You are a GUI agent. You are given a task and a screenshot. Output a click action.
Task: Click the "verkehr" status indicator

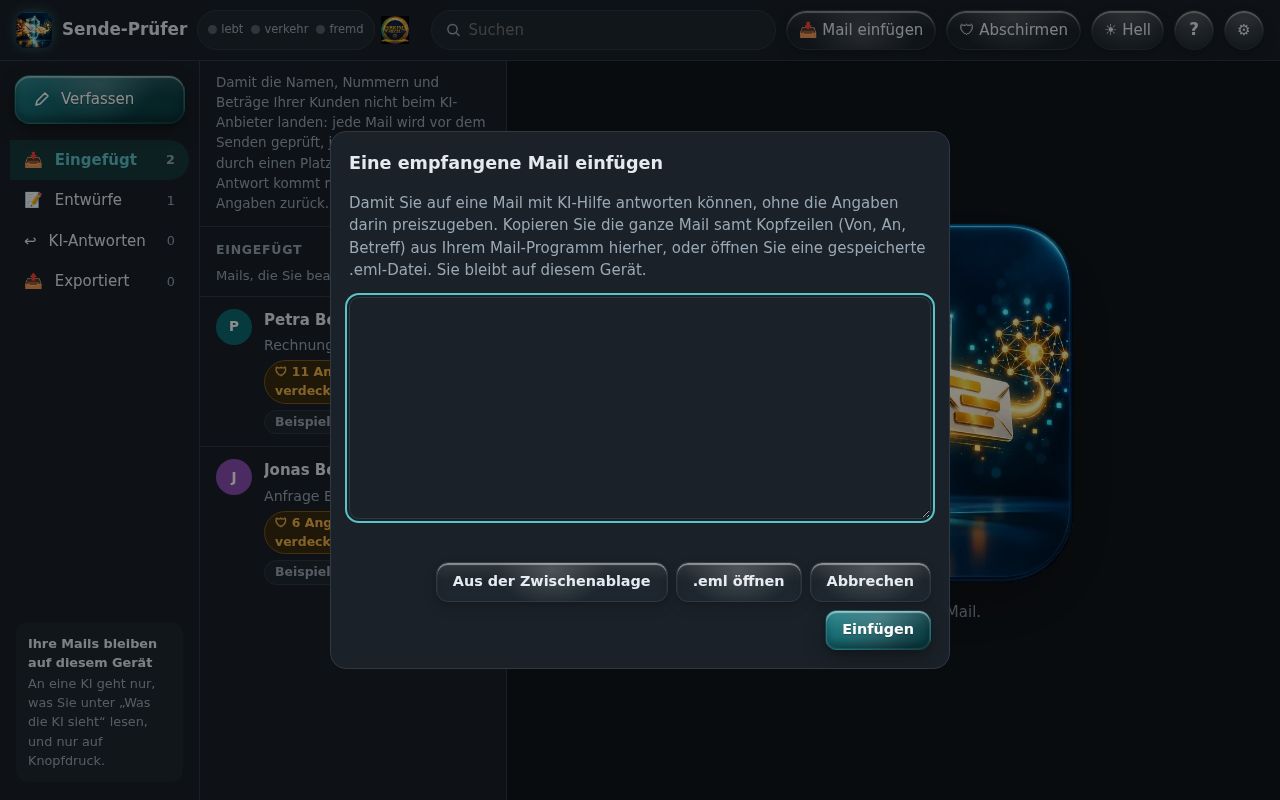pos(279,30)
